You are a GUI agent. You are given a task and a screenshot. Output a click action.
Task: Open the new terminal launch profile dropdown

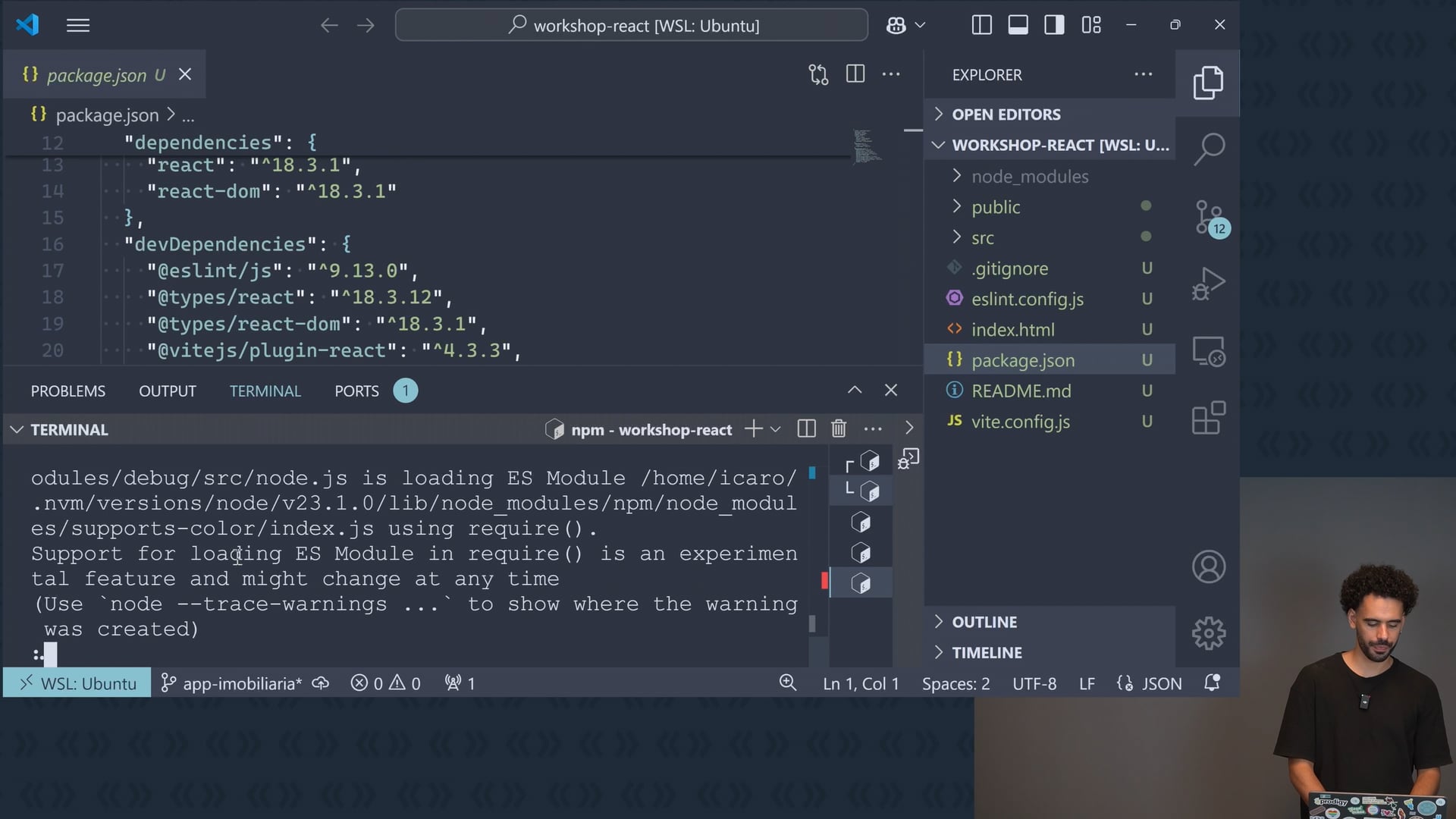pos(775,429)
